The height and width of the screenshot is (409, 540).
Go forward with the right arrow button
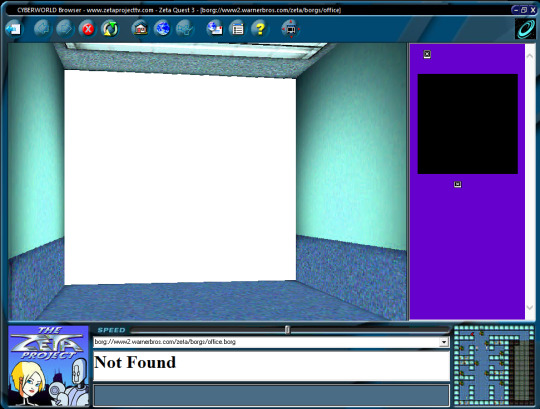[65, 29]
